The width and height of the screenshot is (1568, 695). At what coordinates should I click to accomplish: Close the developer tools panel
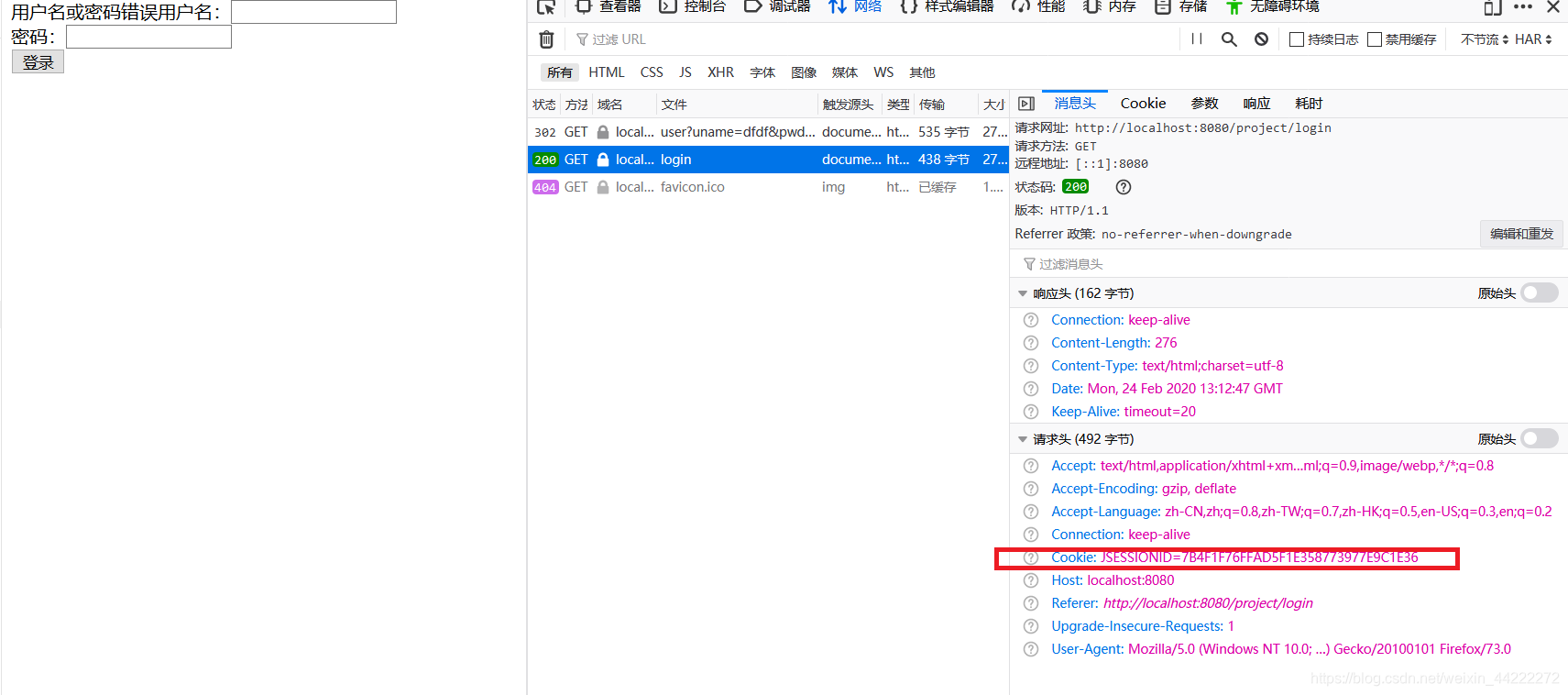1553,6
